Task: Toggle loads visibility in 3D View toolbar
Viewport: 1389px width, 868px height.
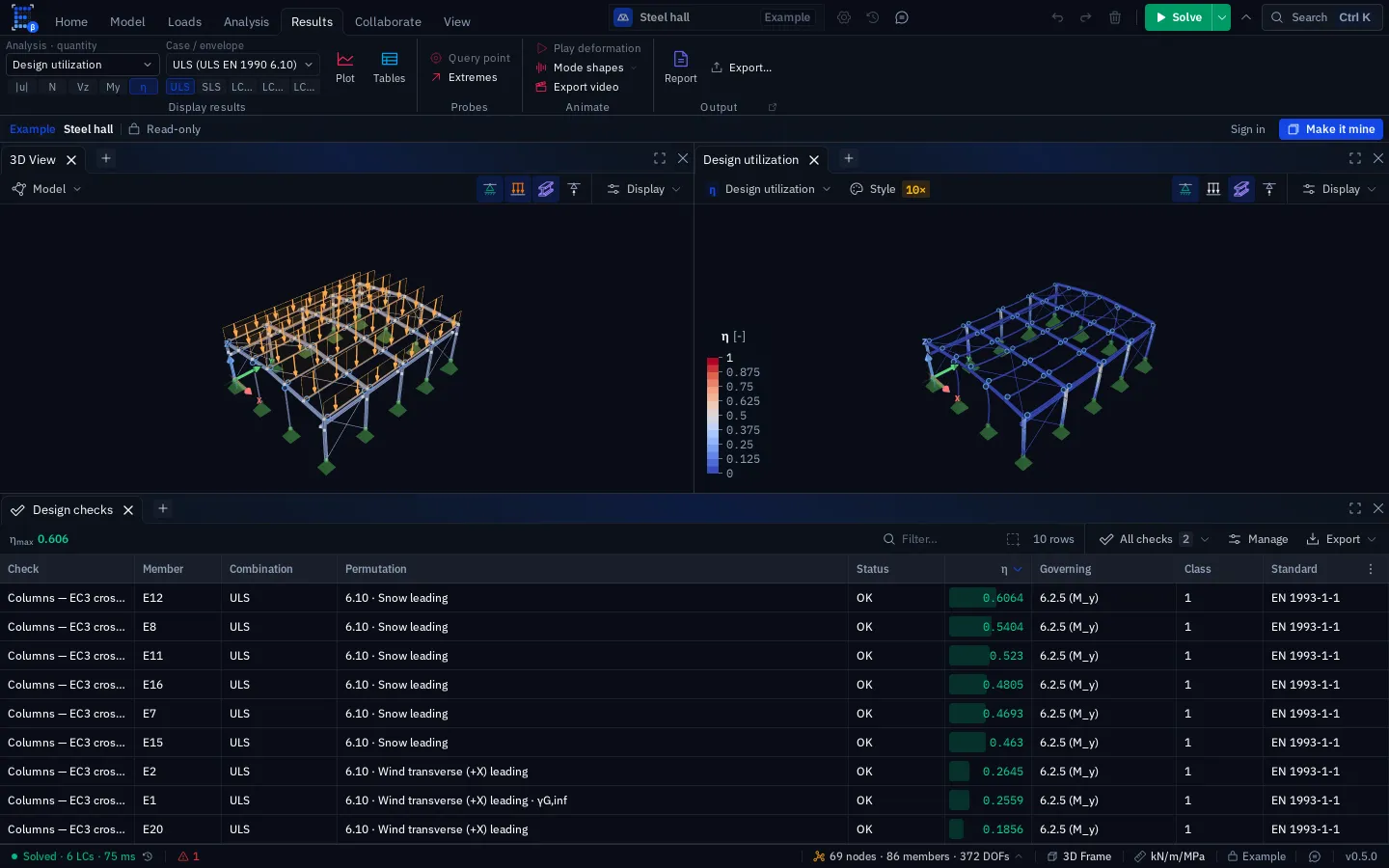Action: [518, 189]
